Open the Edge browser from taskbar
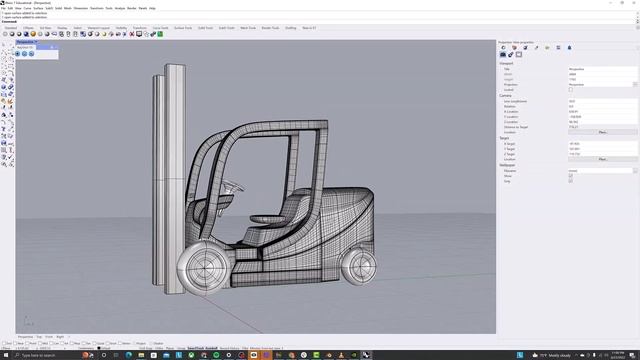The height and width of the screenshot is (360, 640). (x=129, y=356)
